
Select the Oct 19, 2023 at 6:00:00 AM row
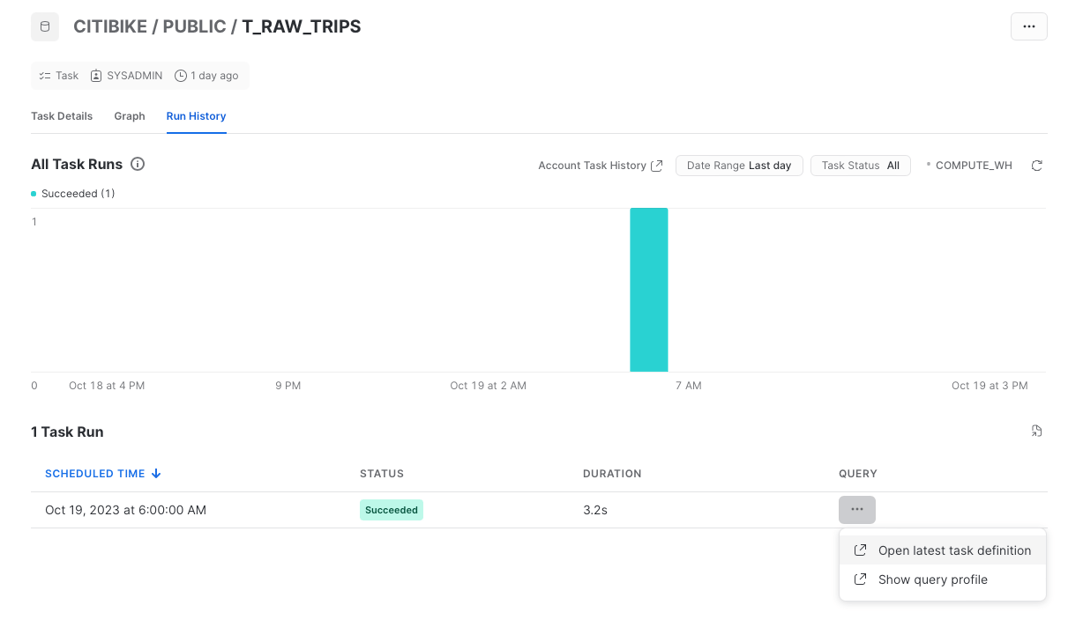coord(539,510)
